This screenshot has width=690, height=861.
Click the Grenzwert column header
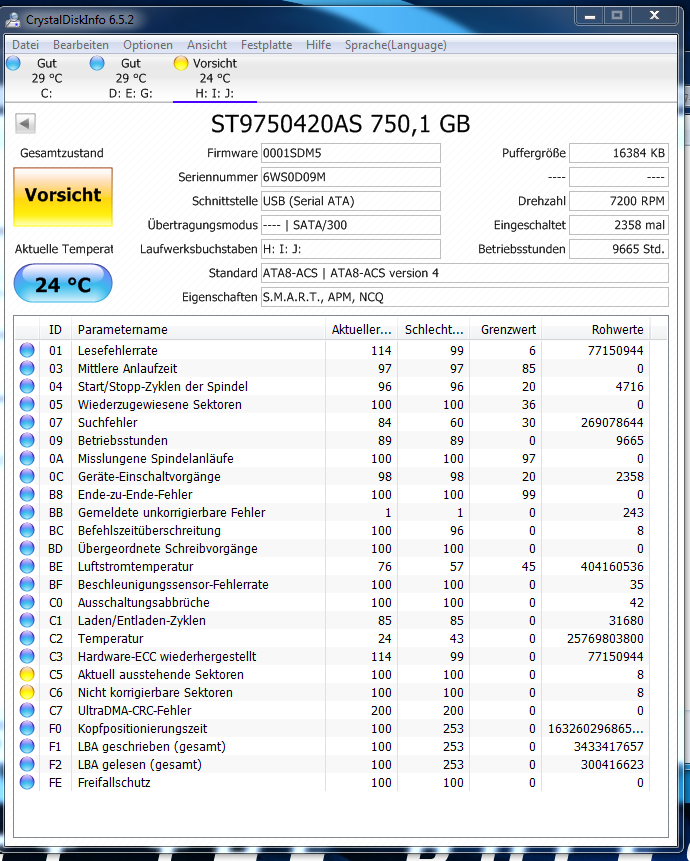(x=505, y=329)
